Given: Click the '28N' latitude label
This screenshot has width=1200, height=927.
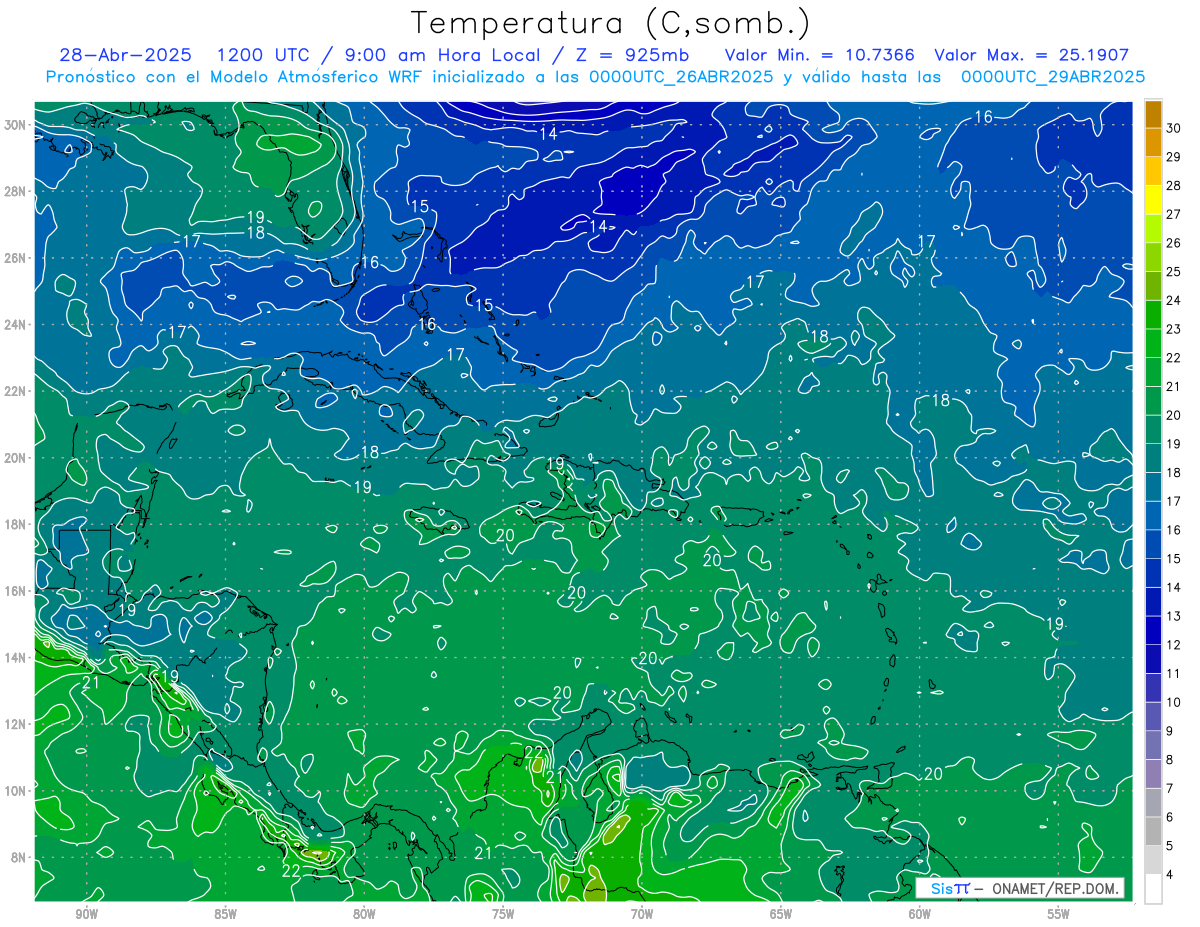Looking at the screenshot, I should pyautogui.click(x=15, y=191).
